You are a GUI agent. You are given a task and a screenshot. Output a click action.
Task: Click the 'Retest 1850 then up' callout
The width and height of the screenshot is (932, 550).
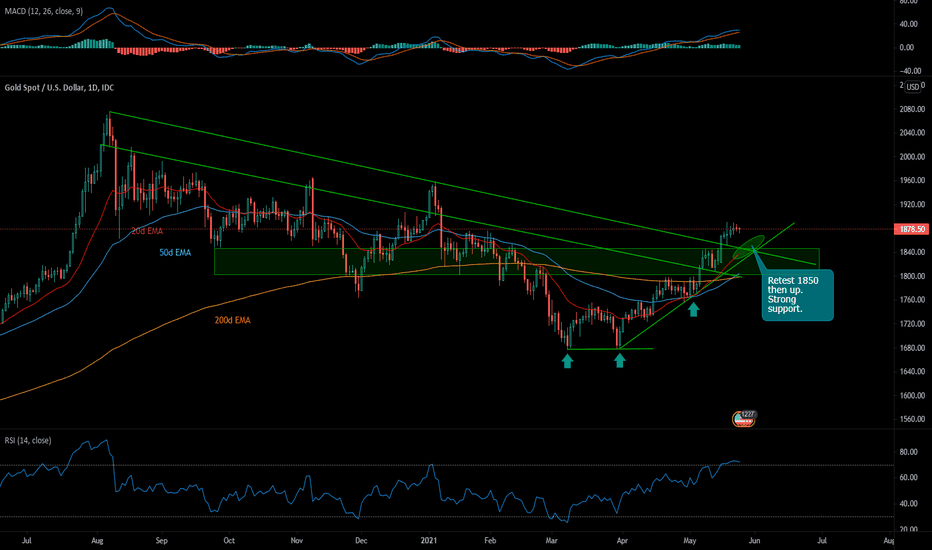coord(798,295)
